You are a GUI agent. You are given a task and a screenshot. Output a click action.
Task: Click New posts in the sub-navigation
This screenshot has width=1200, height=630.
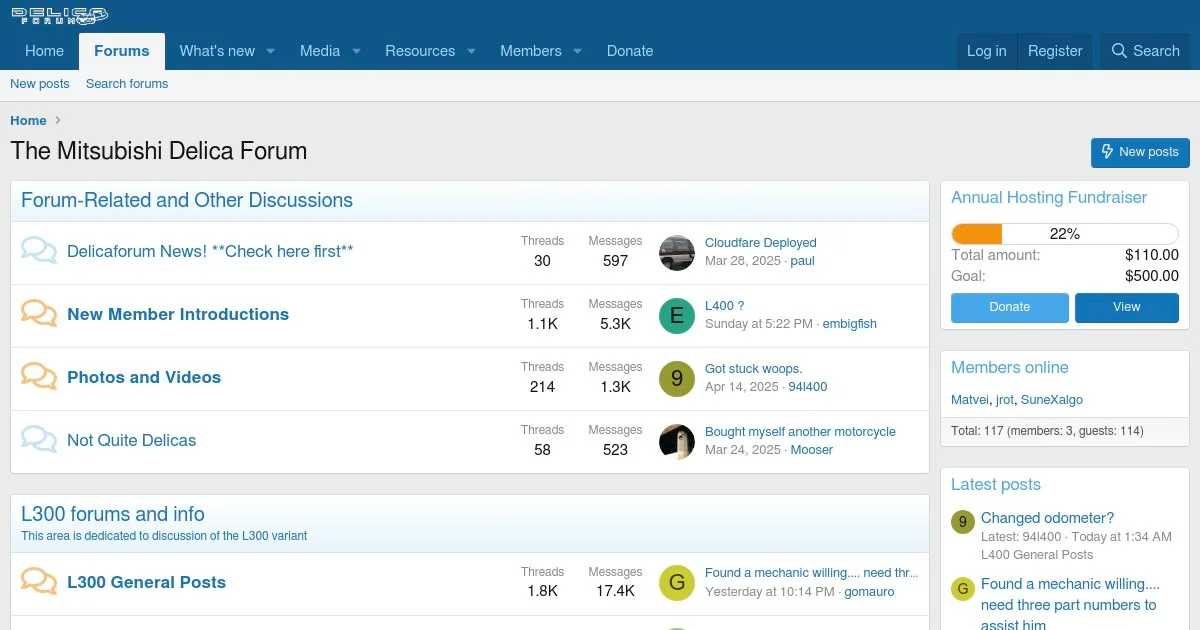(40, 84)
